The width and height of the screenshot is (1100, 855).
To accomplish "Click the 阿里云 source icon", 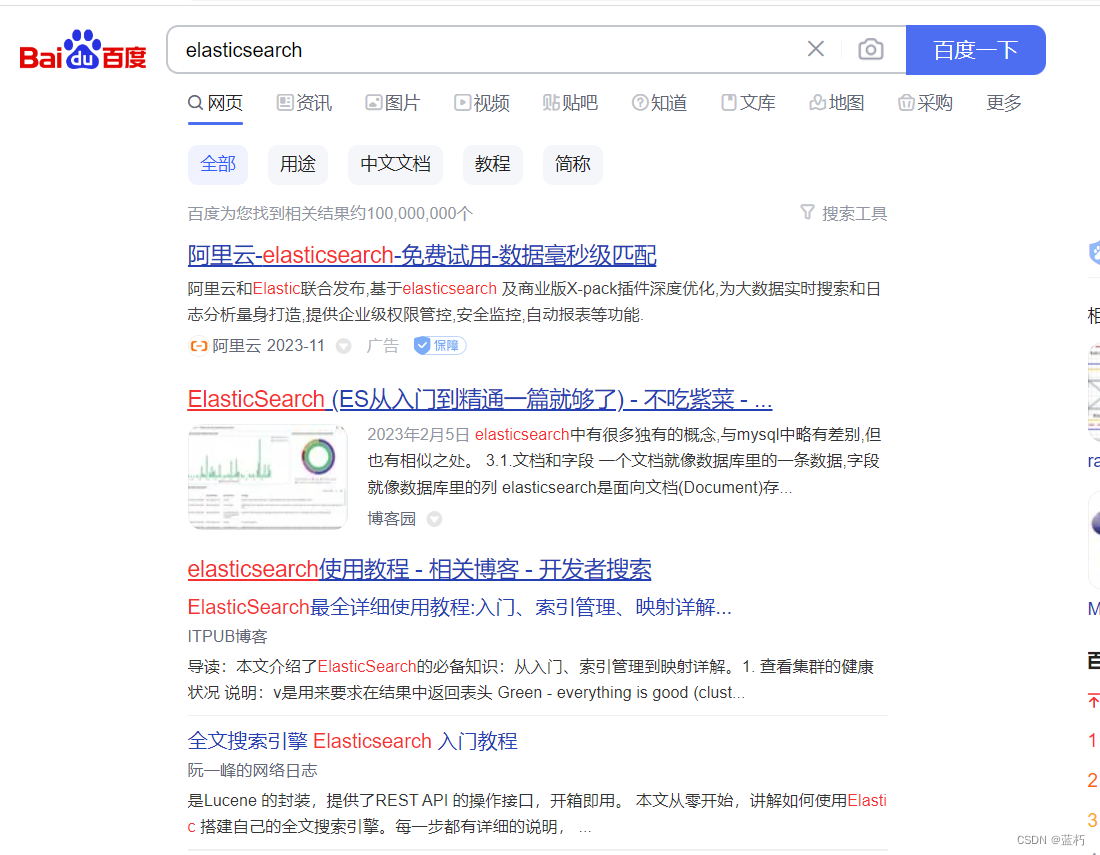I will click(199, 346).
